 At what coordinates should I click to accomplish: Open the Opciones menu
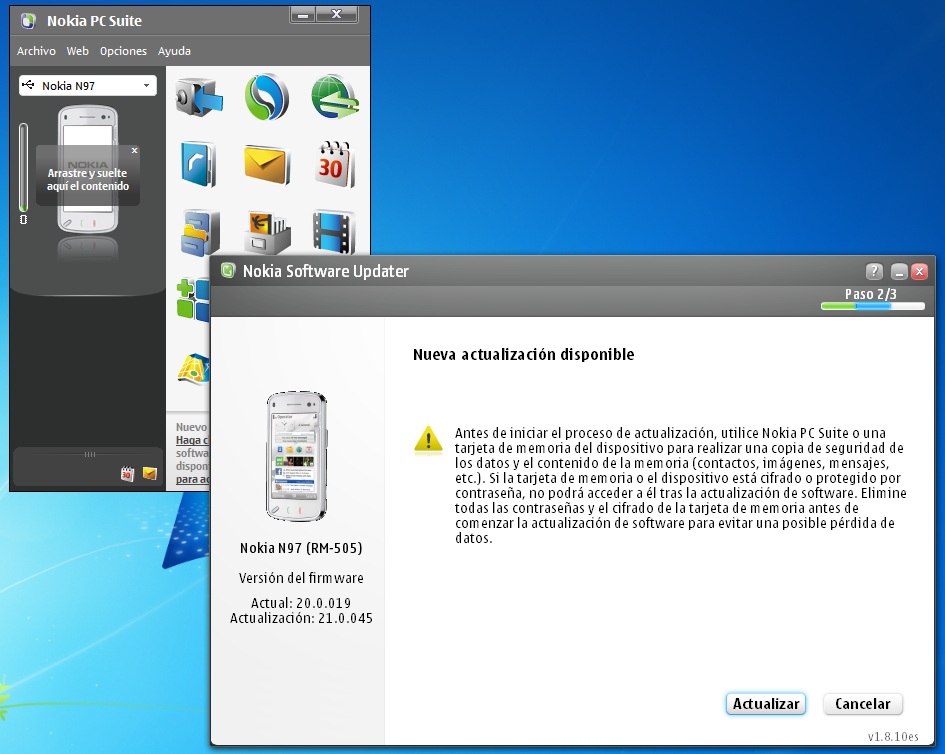(x=123, y=51)
